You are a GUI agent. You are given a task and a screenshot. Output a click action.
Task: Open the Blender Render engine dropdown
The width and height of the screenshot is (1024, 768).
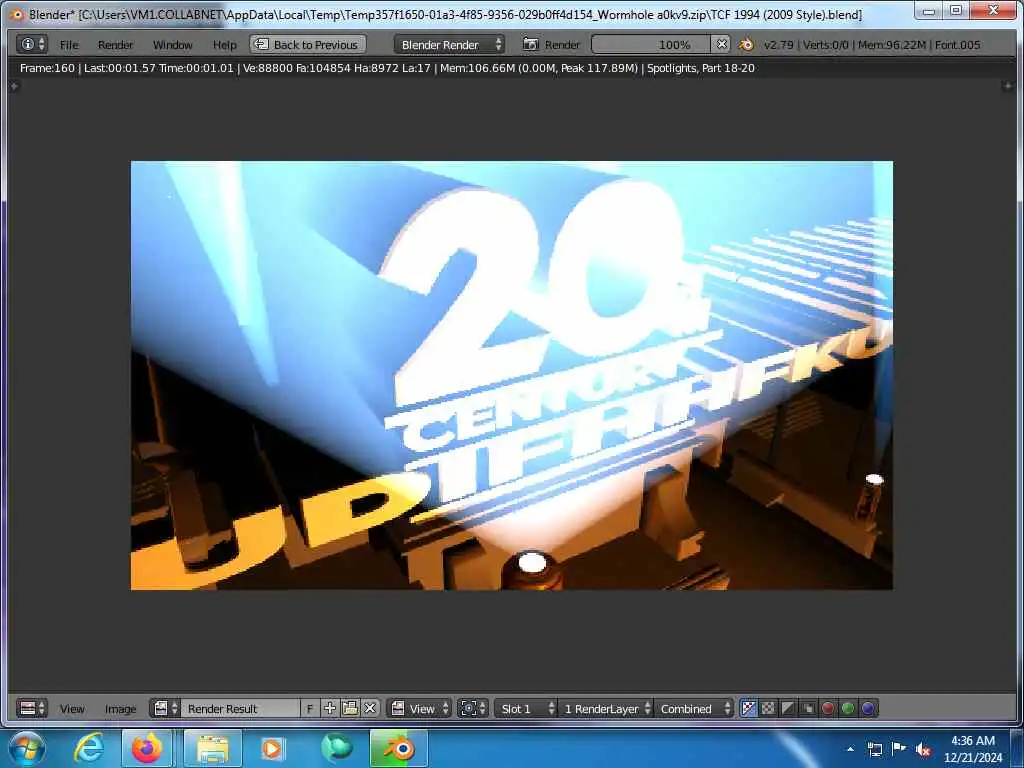[x=449, y=44]
